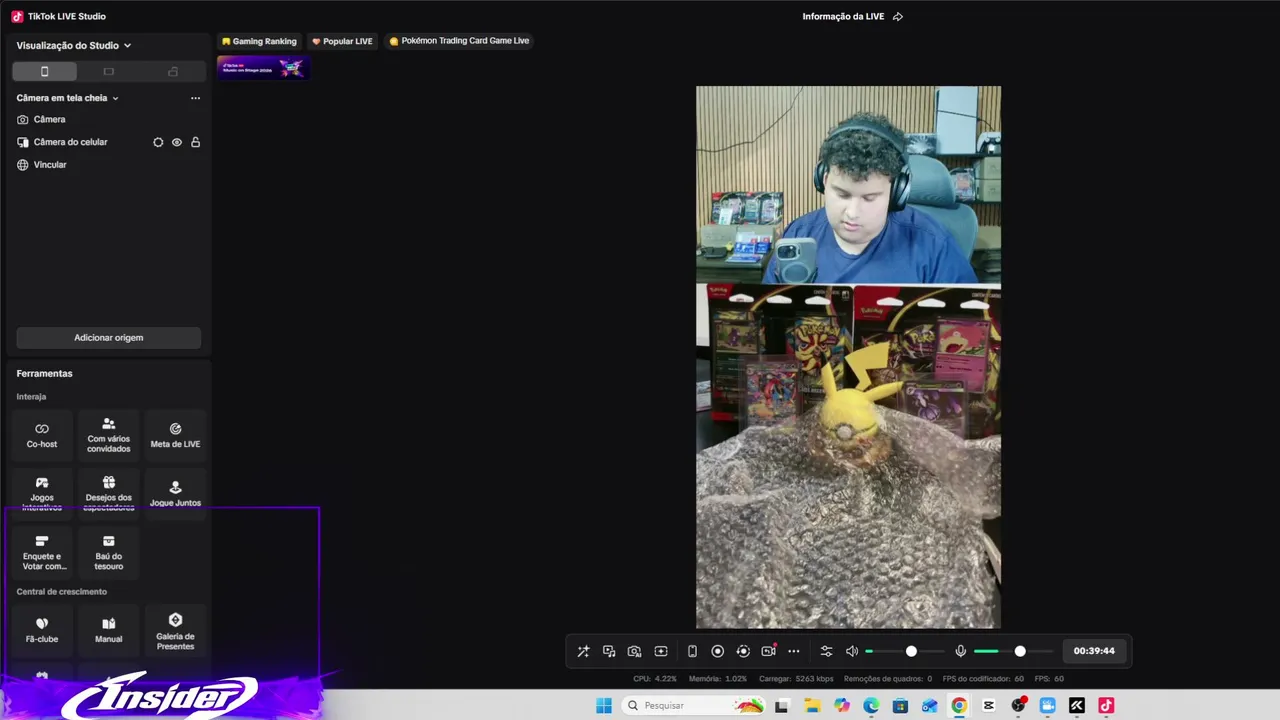Select the Vincular source row
This screenshot has width=1280, height=720.
[x=108, y=164]
